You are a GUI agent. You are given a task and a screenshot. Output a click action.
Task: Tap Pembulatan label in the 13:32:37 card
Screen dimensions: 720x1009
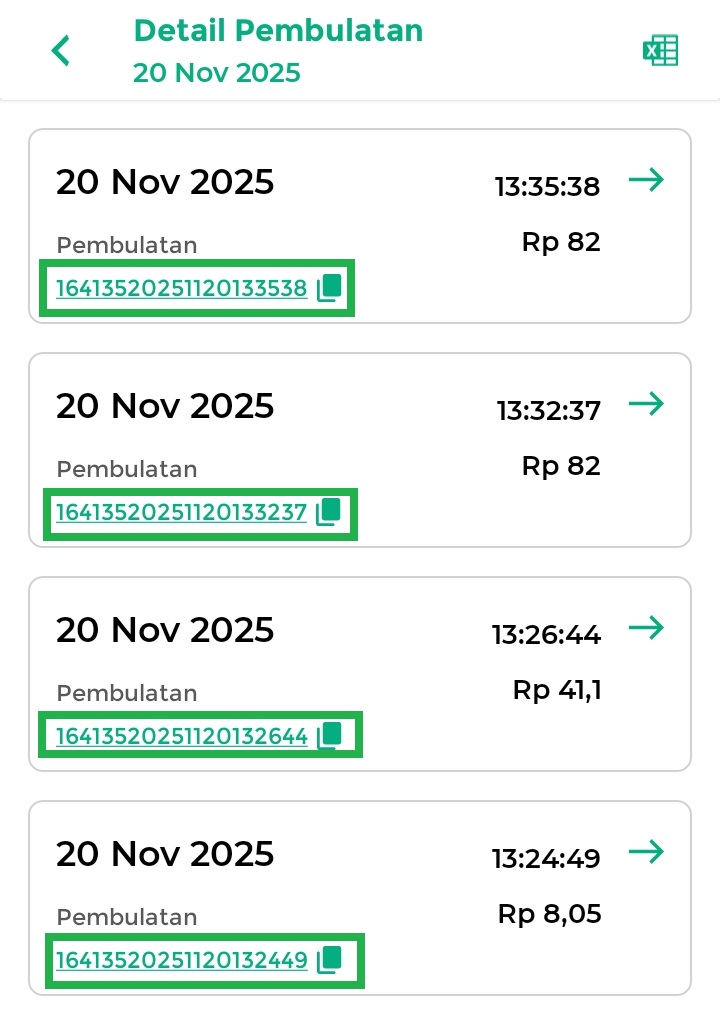tap(127, 469)
